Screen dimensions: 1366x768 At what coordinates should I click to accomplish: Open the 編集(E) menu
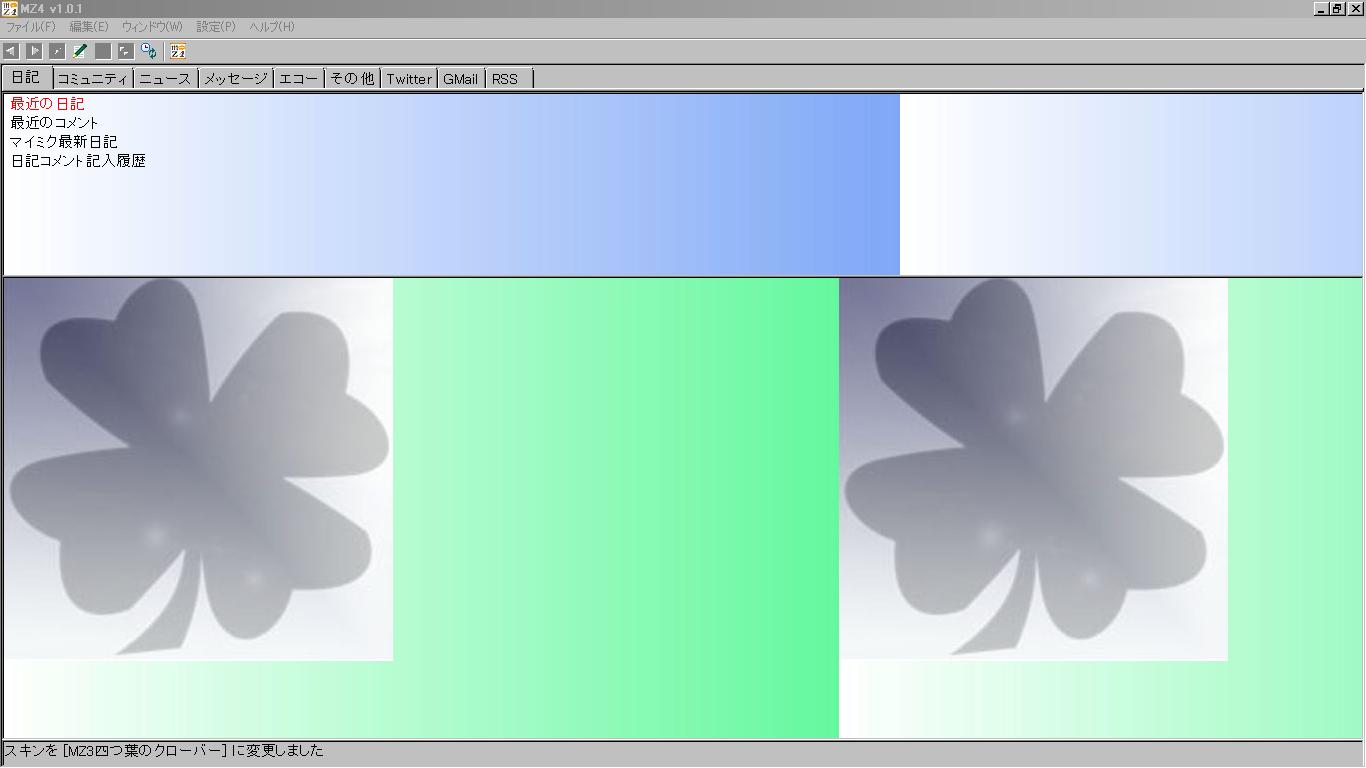point(89,27)
